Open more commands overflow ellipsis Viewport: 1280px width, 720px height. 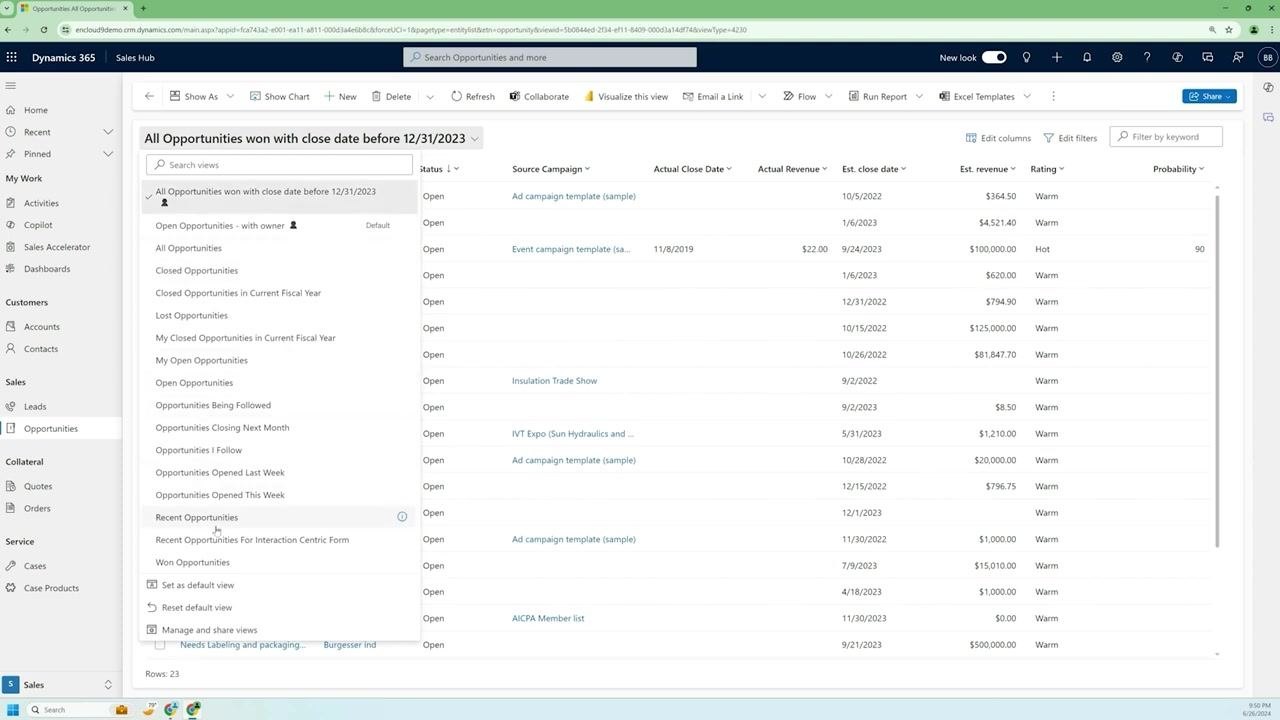pyautogui.click(x=1053, y=96)
